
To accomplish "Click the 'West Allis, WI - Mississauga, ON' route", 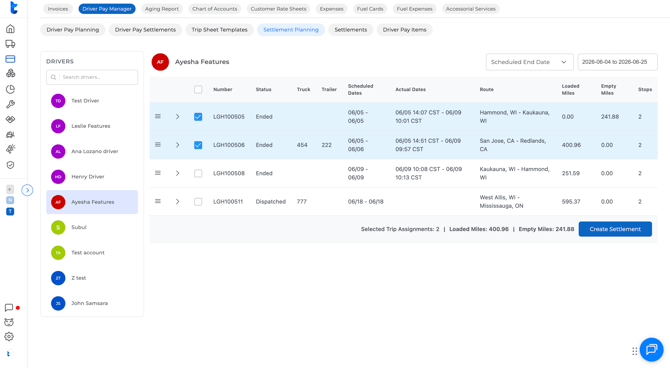I will click(x=501, y=201).
